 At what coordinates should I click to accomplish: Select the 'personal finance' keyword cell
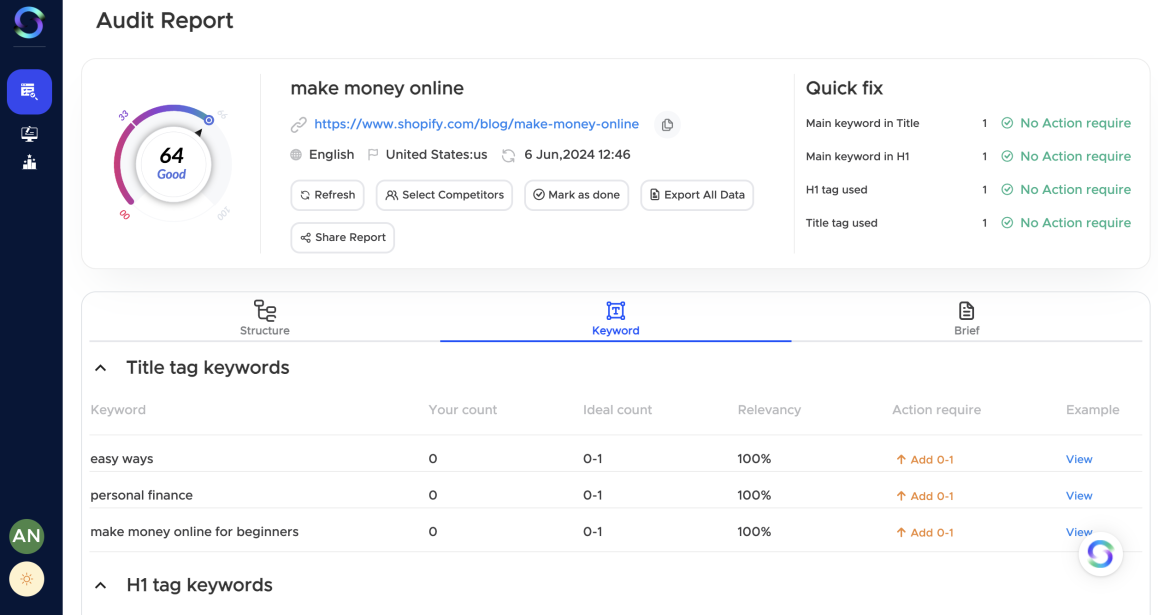coord(142,495)
